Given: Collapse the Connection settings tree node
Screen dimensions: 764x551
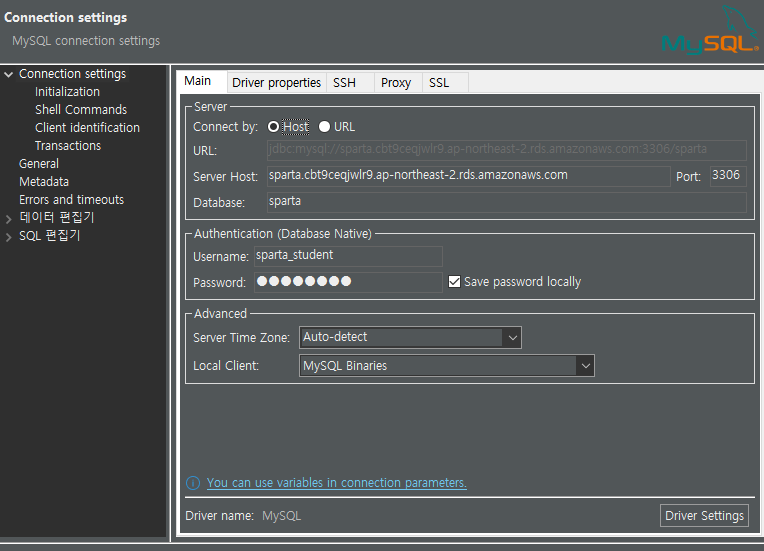Looking at the screenshot, I should (8, 75).
